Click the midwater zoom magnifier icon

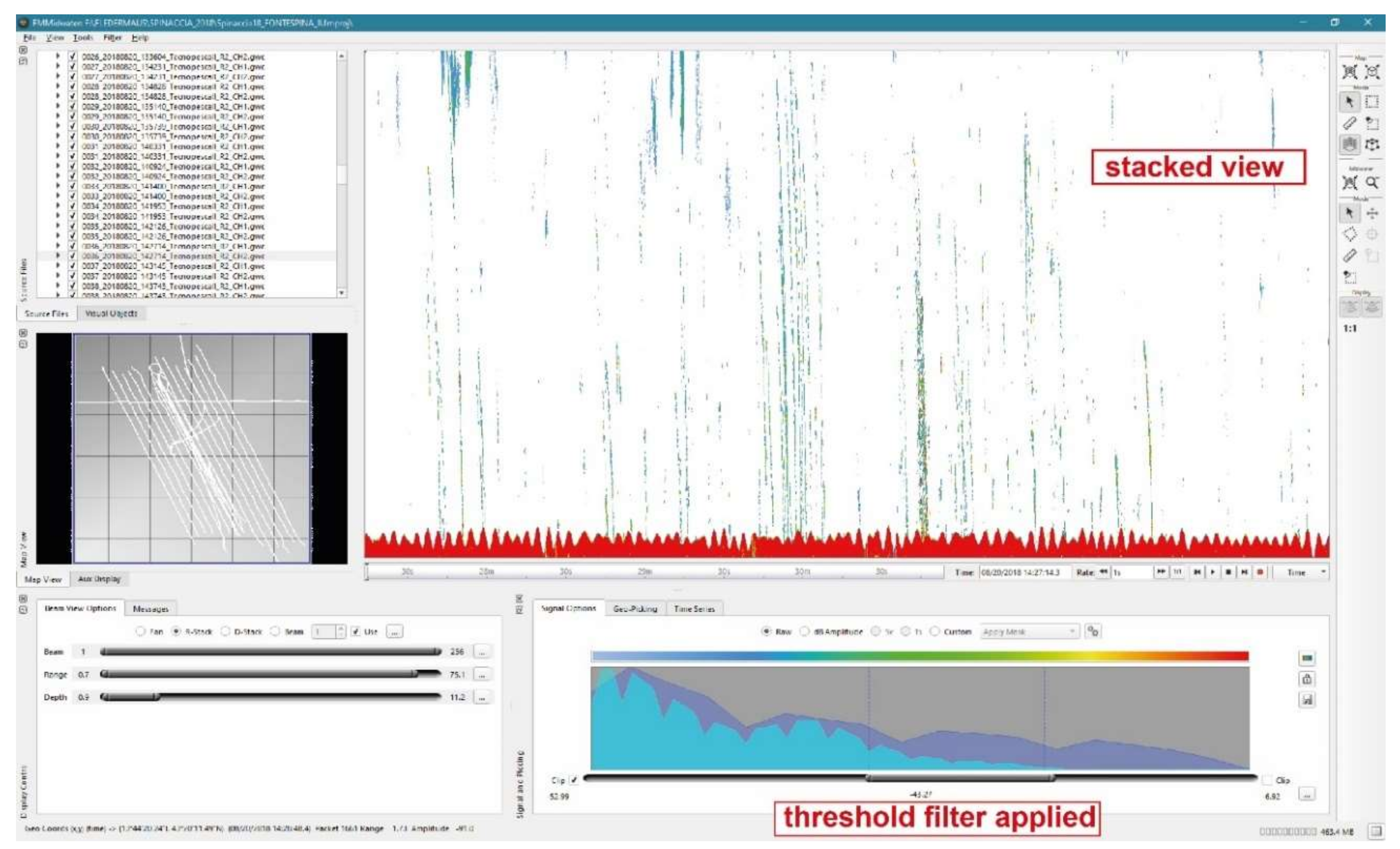(x=1372, y=183)
